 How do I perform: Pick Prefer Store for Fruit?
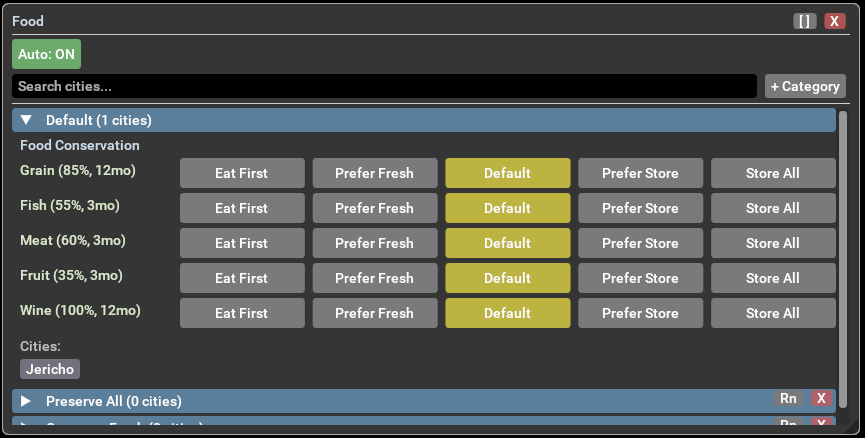tap(640, 278)
